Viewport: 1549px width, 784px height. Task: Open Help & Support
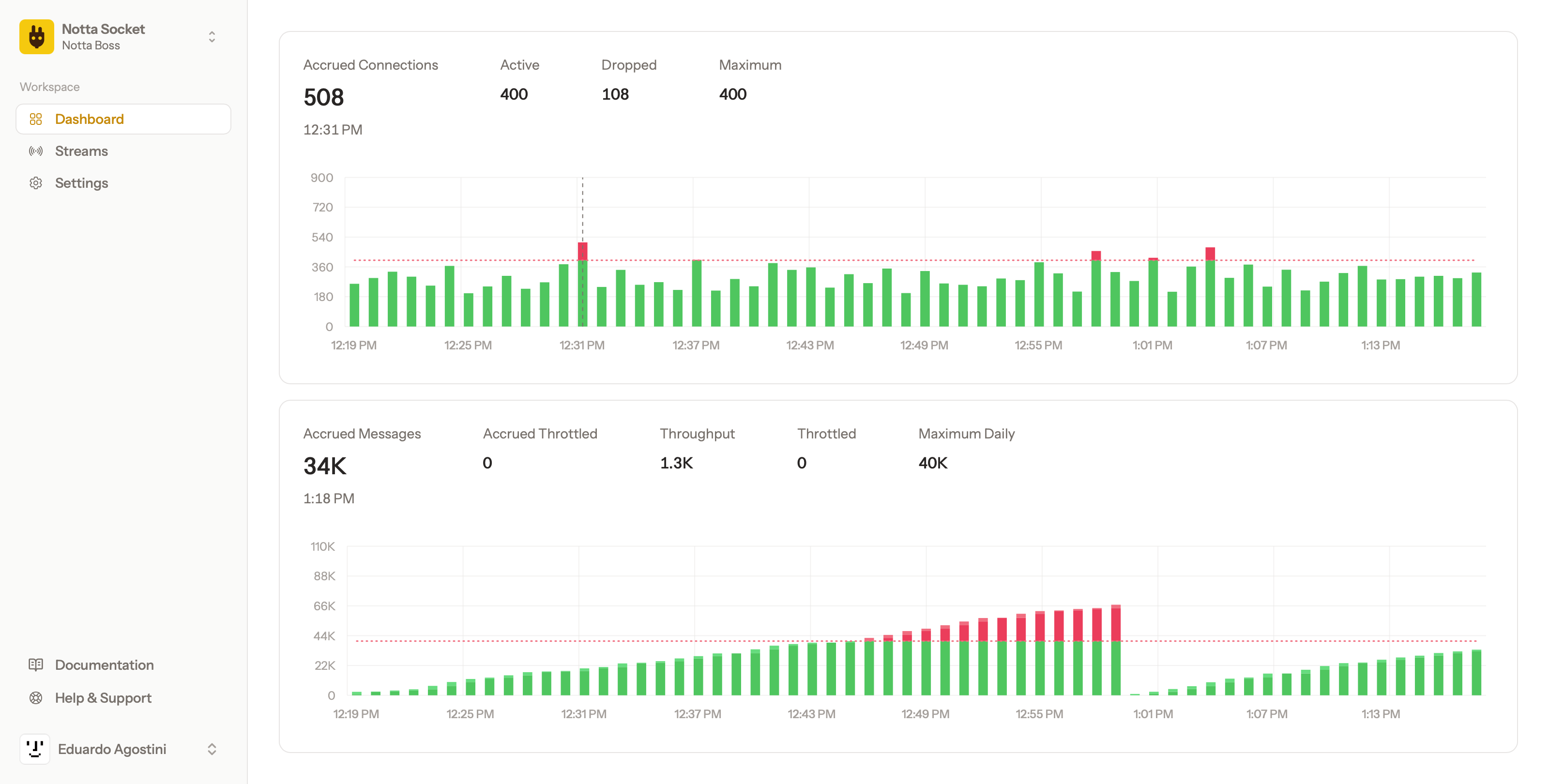tap(103, 697)
